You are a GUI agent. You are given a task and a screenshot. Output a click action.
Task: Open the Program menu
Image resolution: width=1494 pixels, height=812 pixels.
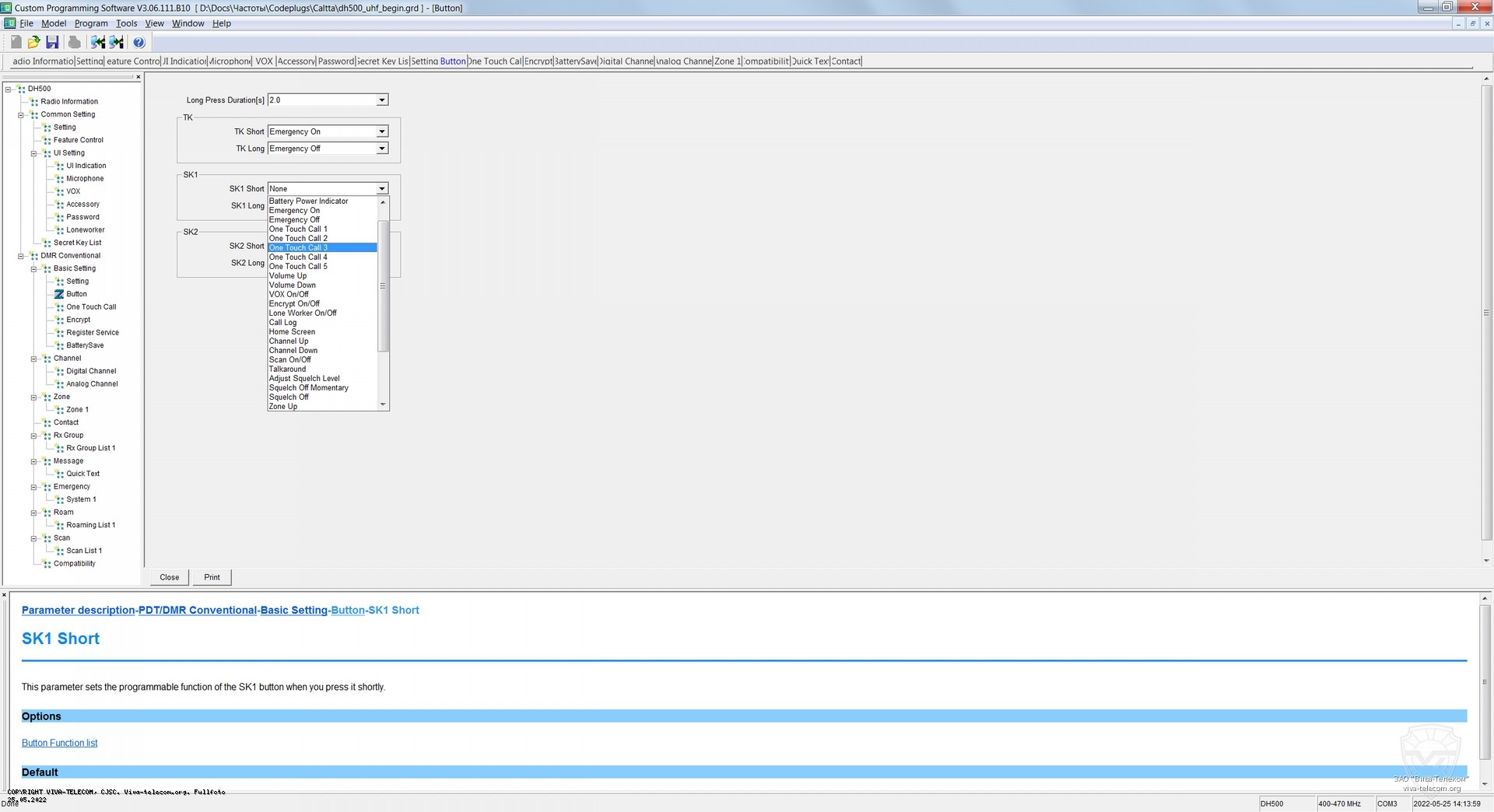(x=91, y=23)
